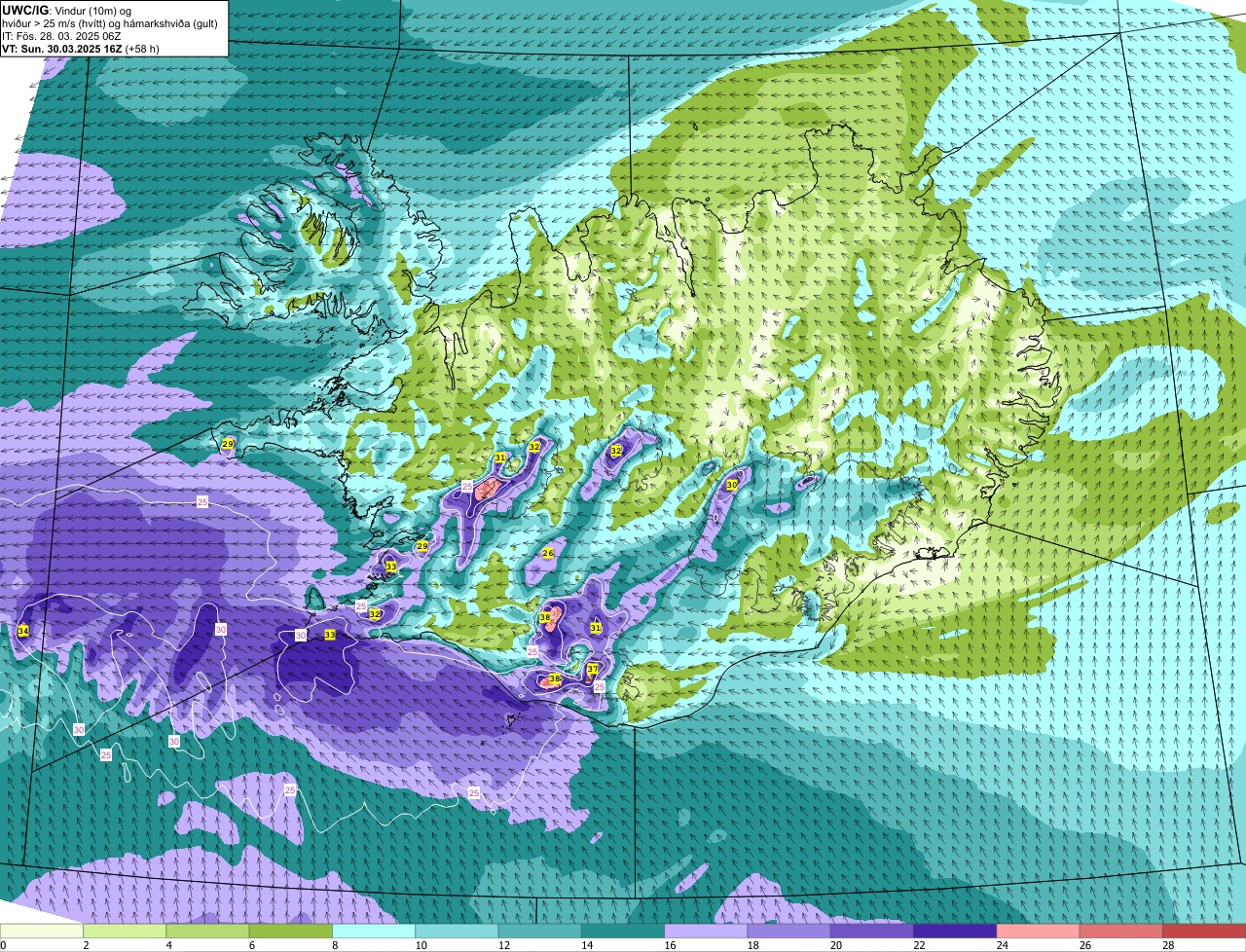
Task: Click the yellow max-gust marker reading 37
Action: point(592,669)
